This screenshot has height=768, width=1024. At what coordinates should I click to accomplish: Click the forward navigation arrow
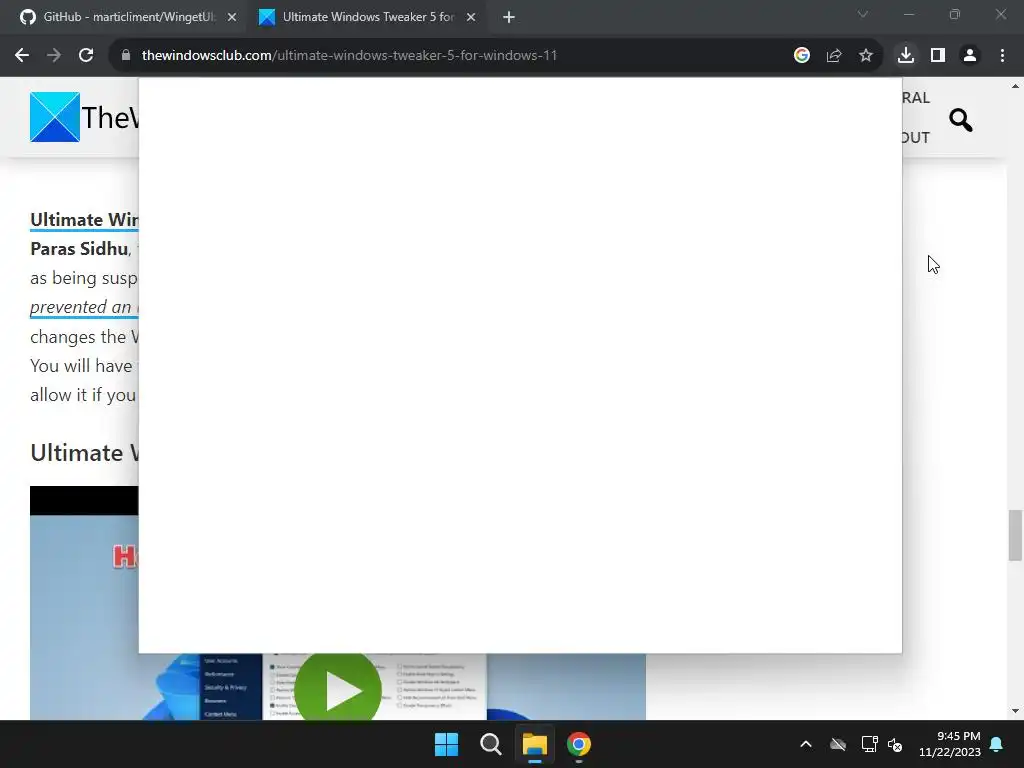pyautogui.click(x=54, y=56)
